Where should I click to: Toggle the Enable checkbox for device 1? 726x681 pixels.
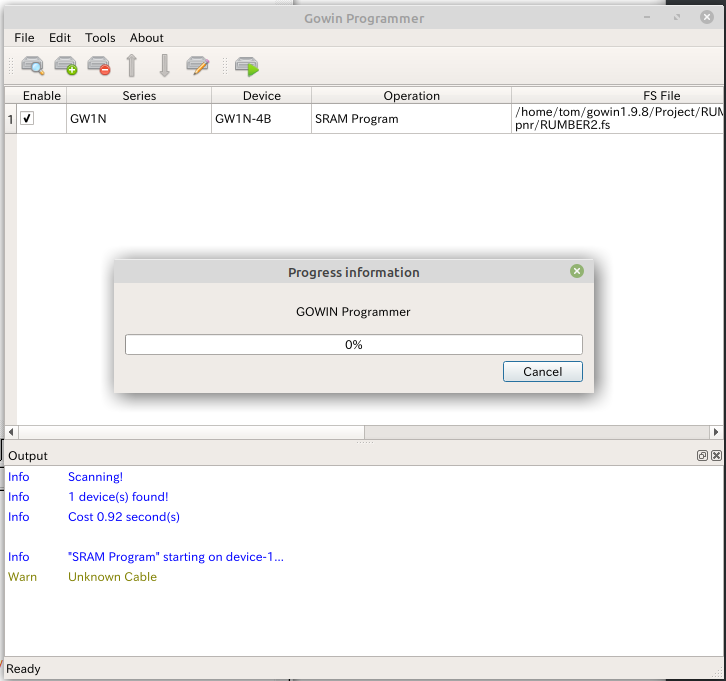point(27,119)
